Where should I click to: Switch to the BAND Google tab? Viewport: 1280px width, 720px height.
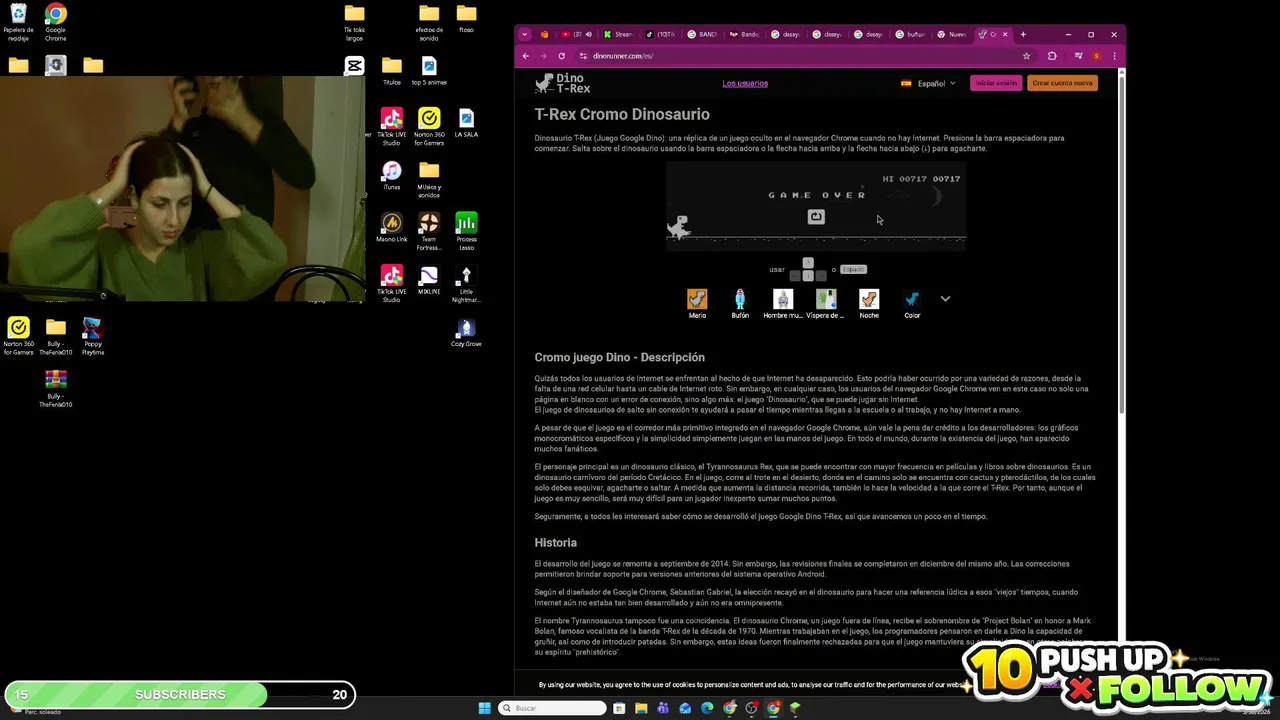click(702, 34)
